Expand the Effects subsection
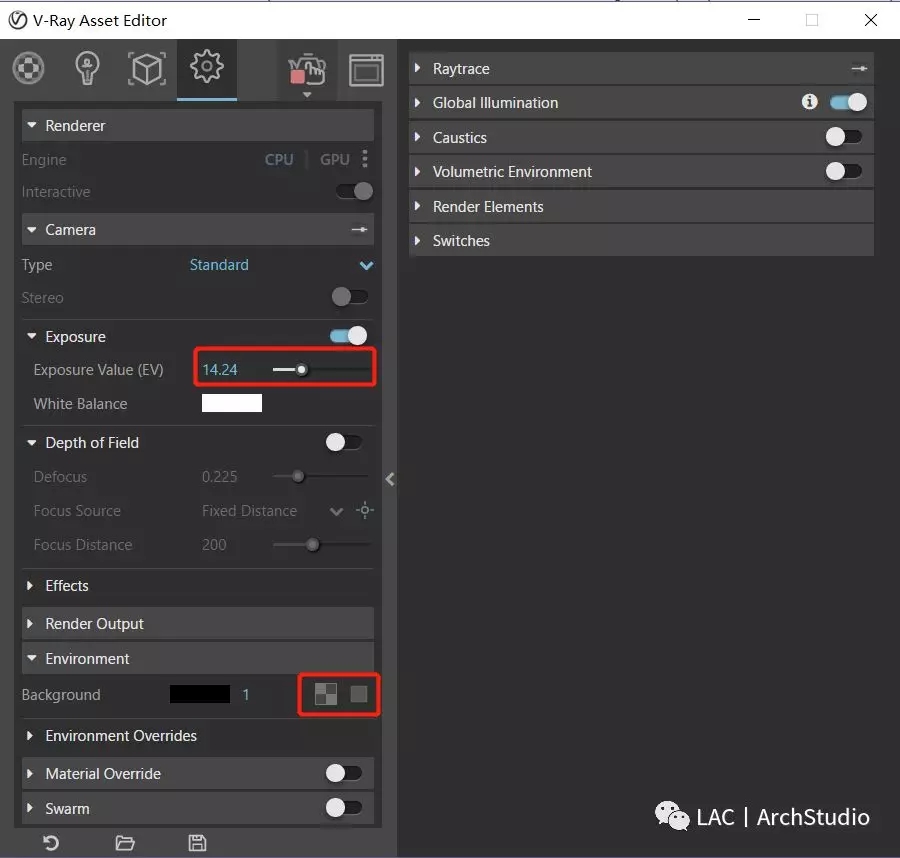 click(x=30, y=585)
